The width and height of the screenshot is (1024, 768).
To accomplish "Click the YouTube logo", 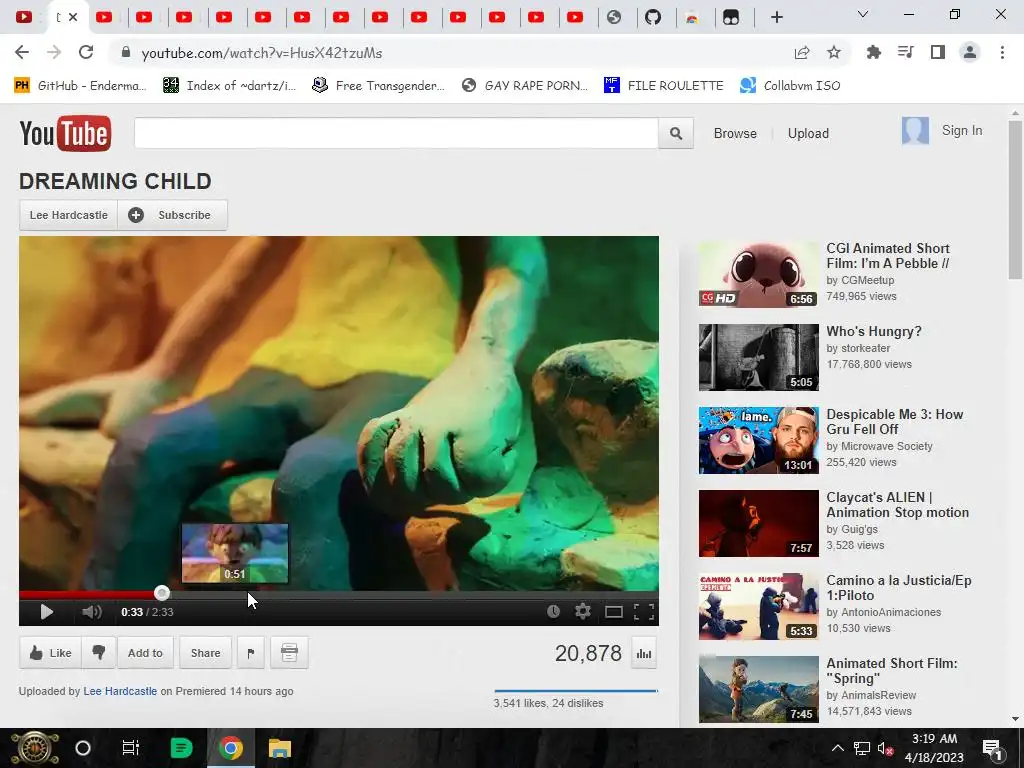I will 65,133.
